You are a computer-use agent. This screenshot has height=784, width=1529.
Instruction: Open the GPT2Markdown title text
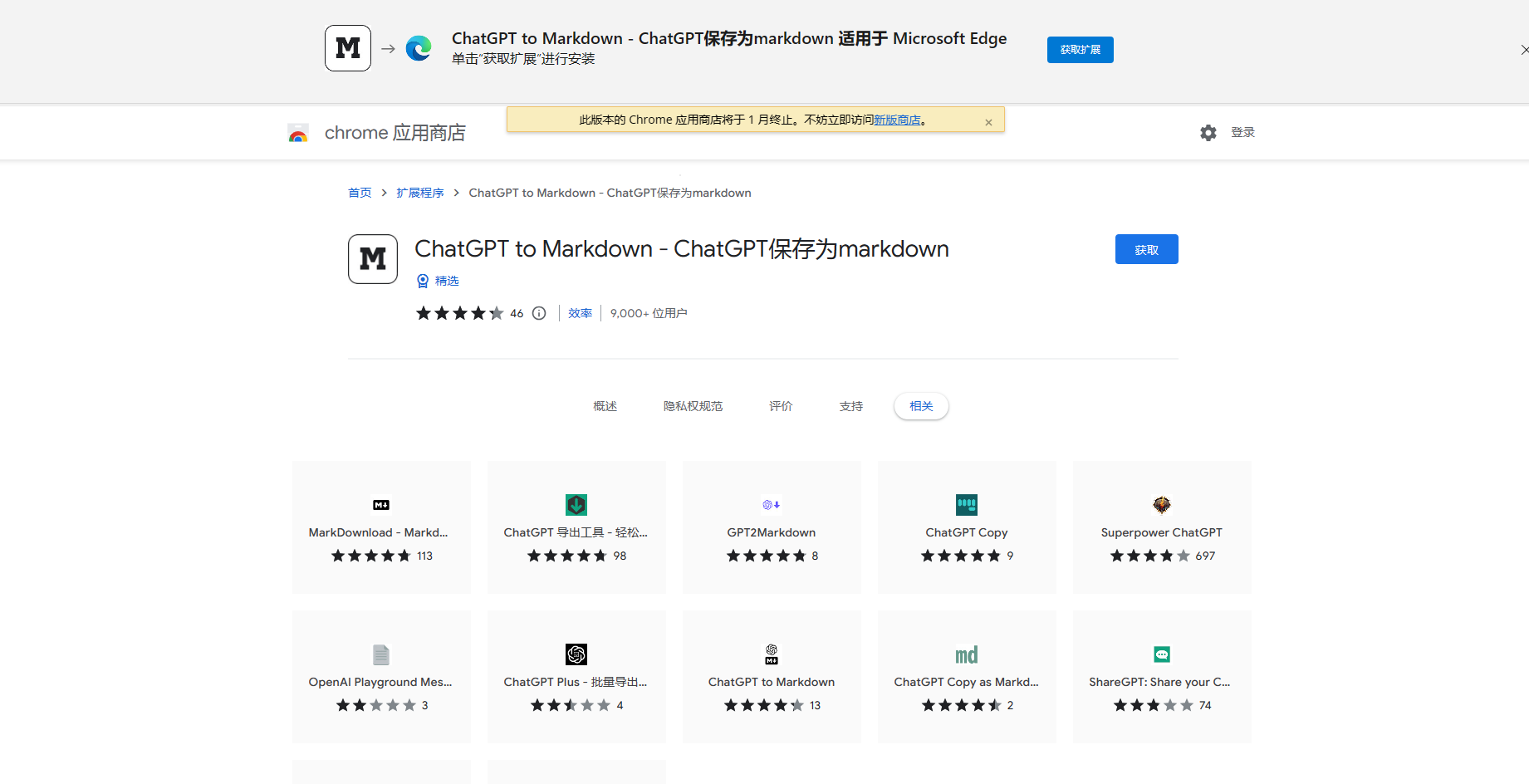tap(772, 532)
